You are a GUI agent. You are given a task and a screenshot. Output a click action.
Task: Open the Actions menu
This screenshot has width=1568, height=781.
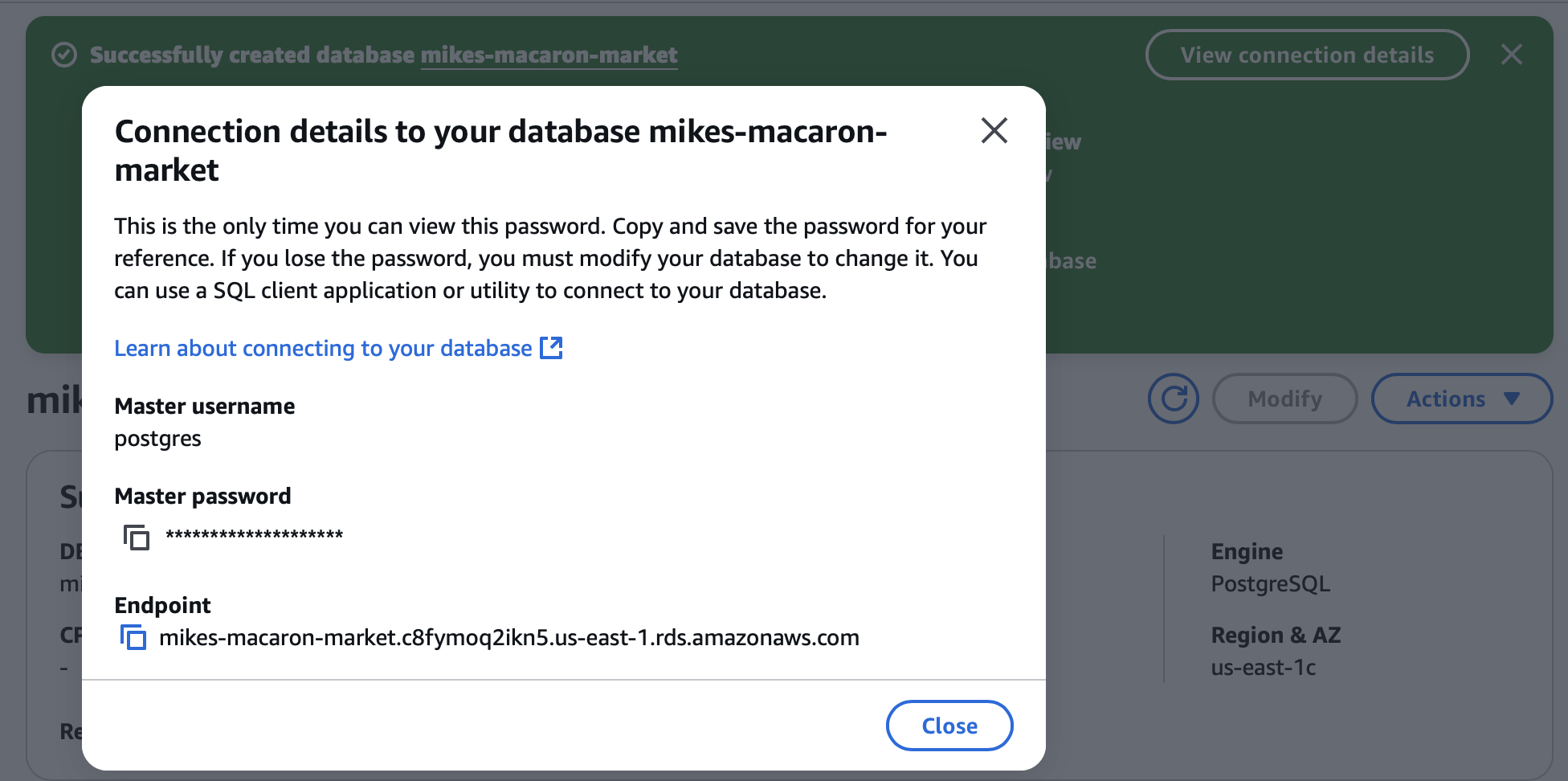coord(1446,399)
